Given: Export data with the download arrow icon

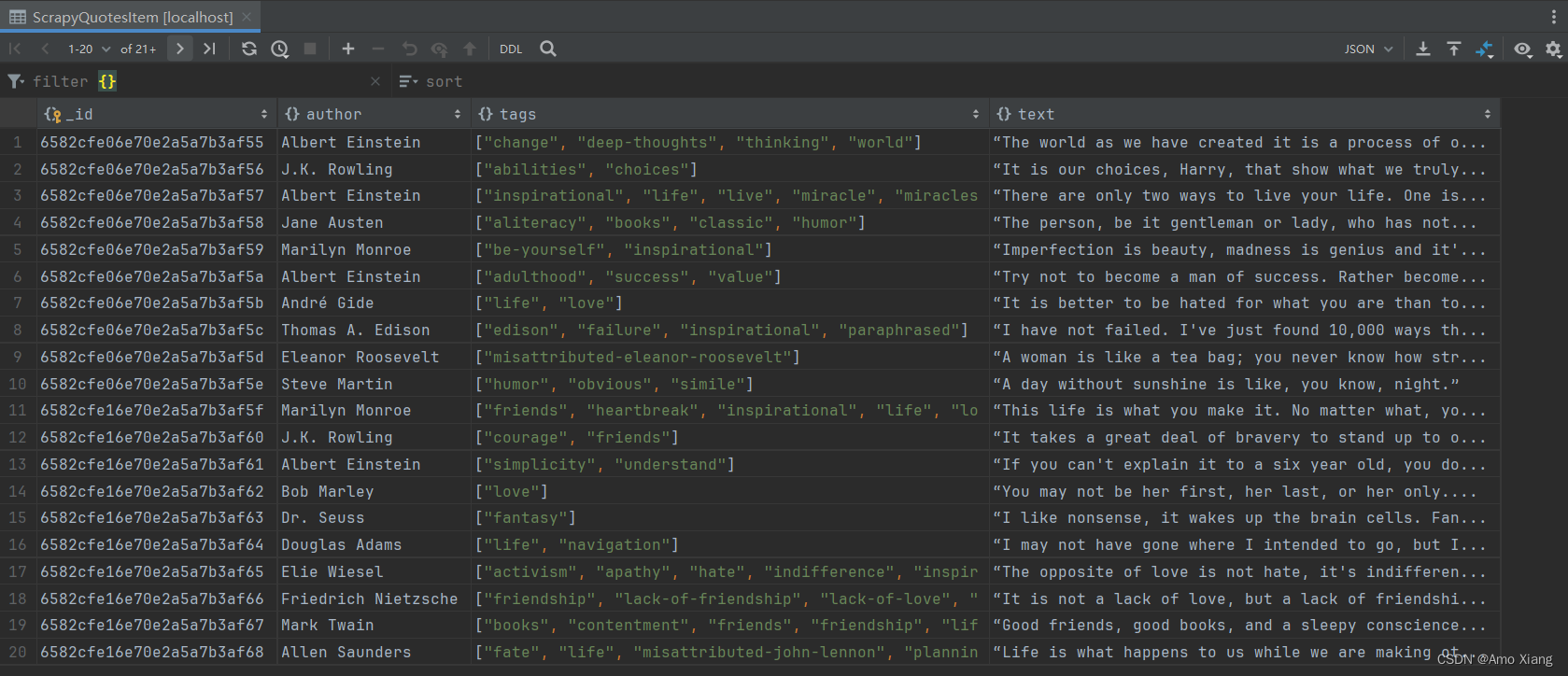Looking at the screenshot, I should point(1423,49).
